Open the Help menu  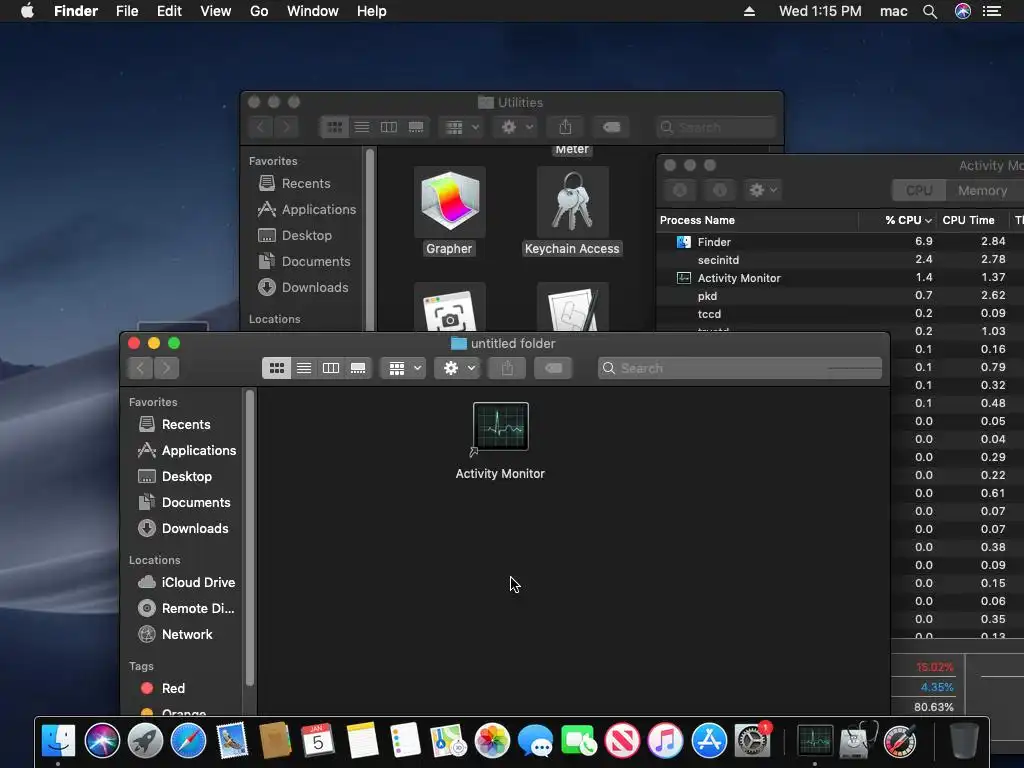click(x=372, y=11)
